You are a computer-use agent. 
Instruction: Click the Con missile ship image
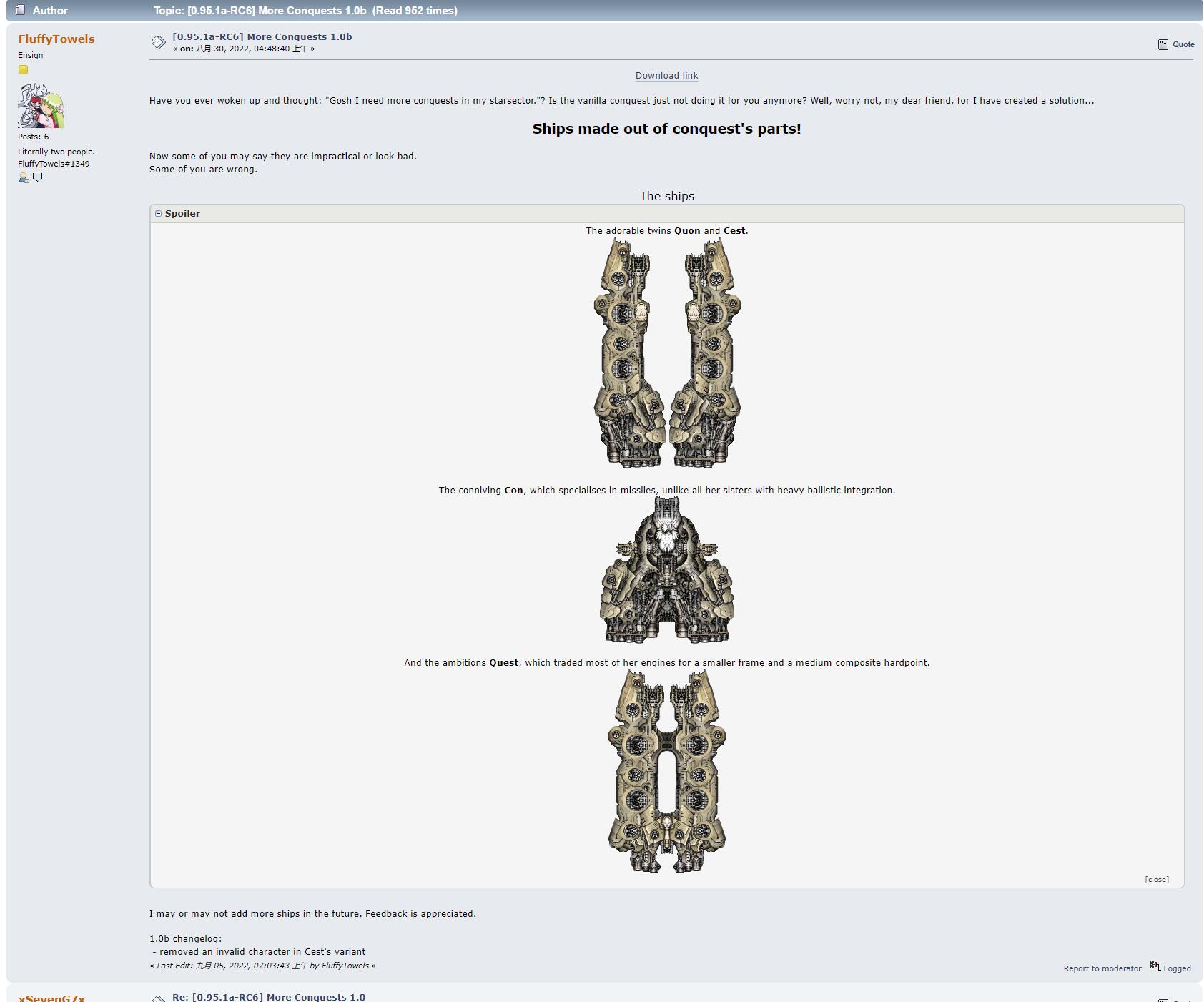point(666,570)
